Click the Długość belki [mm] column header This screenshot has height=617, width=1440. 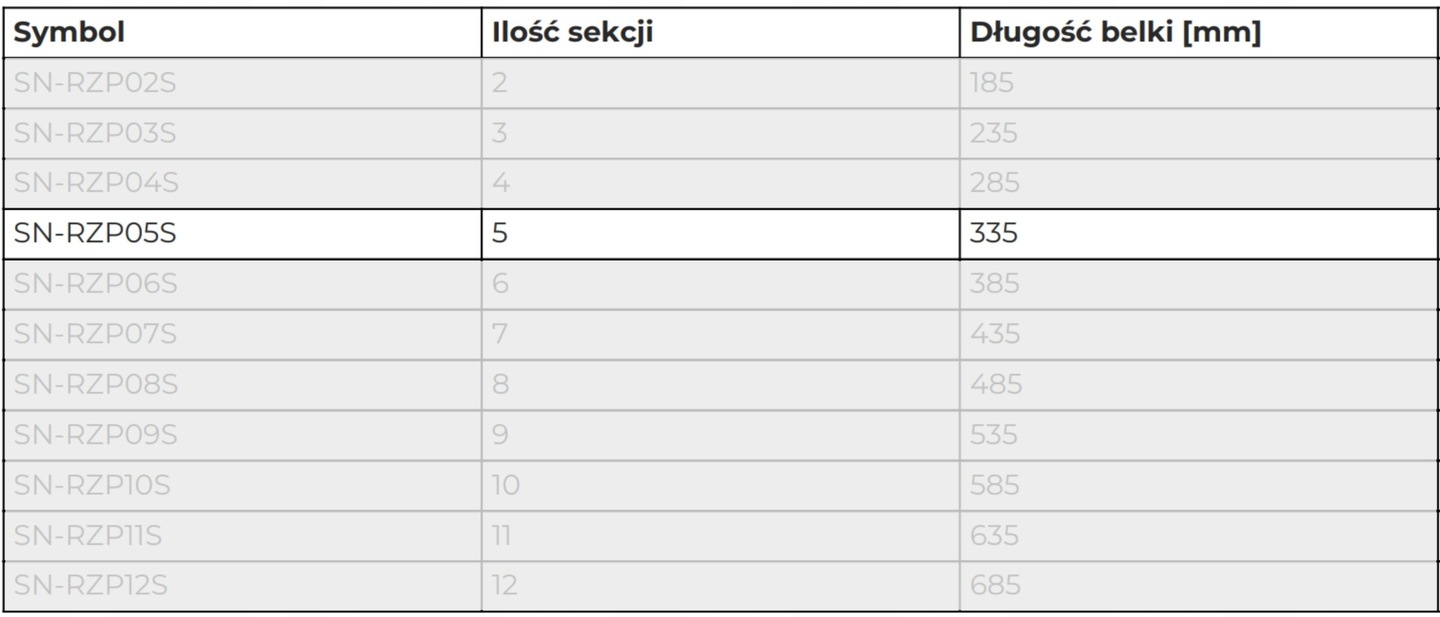[1115, 33]
